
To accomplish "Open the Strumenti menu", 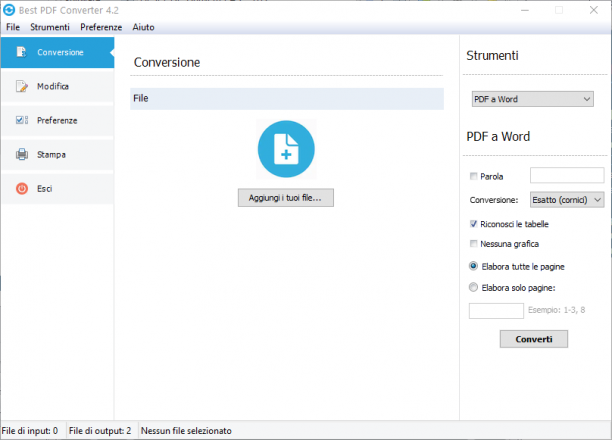I will [x=50, y=27].
